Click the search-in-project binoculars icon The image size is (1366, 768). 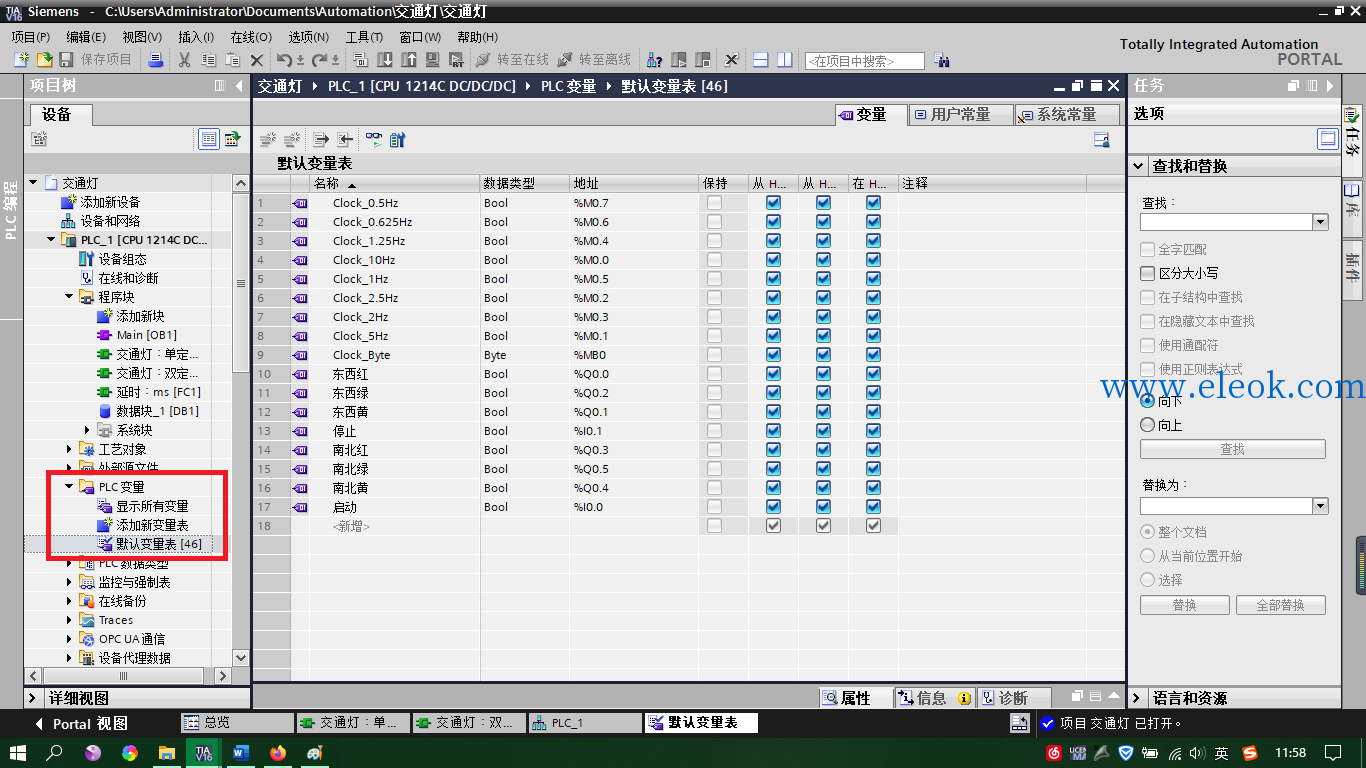pyautogui.click(x=941, y=60)
